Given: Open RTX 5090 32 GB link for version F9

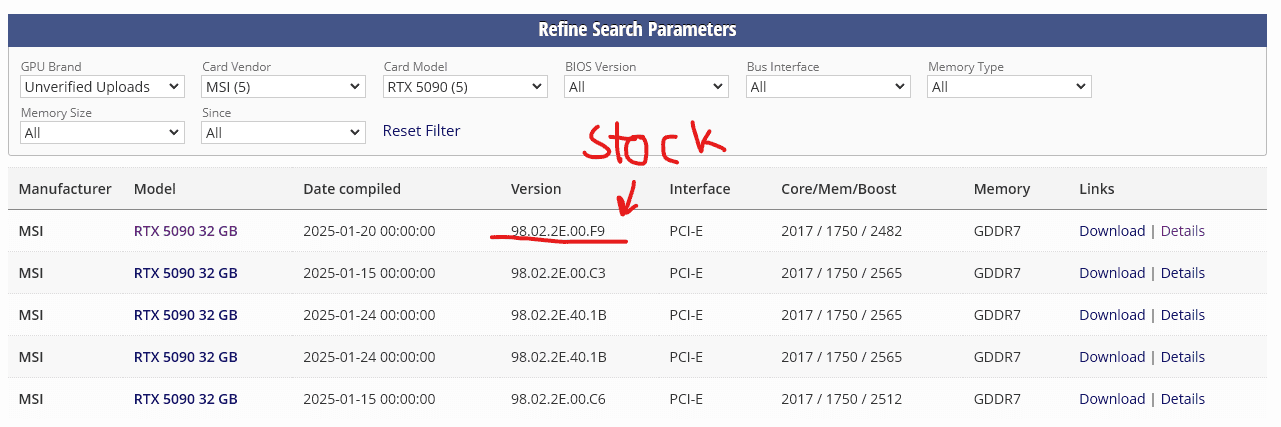Looking at the screenshot, I should coord(185,231).
